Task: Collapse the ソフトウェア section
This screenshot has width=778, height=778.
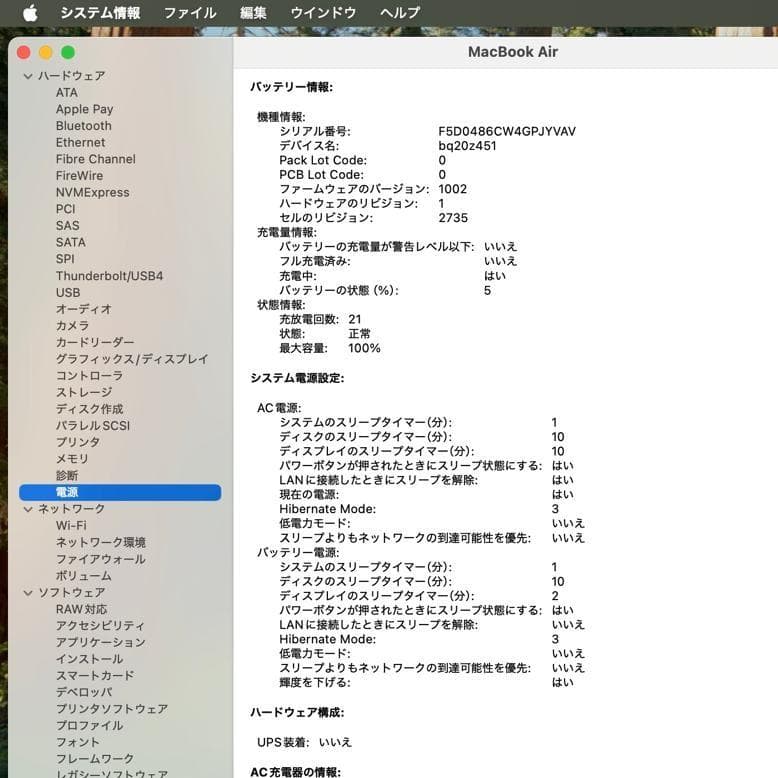Action: click(x=28, y=592)
